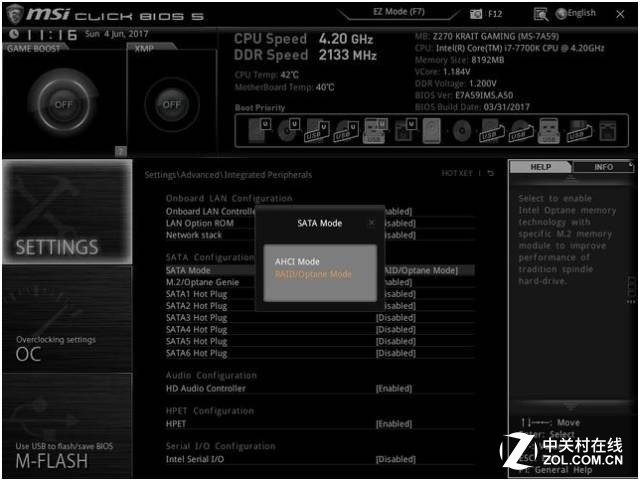Select the Intel Serial I/O row label
The image size is (640, 481).
click(195, 459)
